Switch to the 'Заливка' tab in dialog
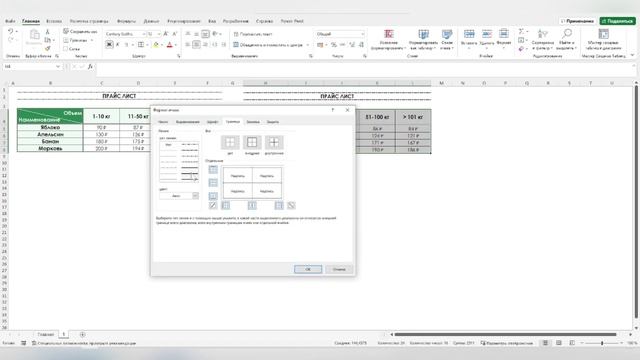This screenshot has width=640, height=360. (x=253, y=122)
